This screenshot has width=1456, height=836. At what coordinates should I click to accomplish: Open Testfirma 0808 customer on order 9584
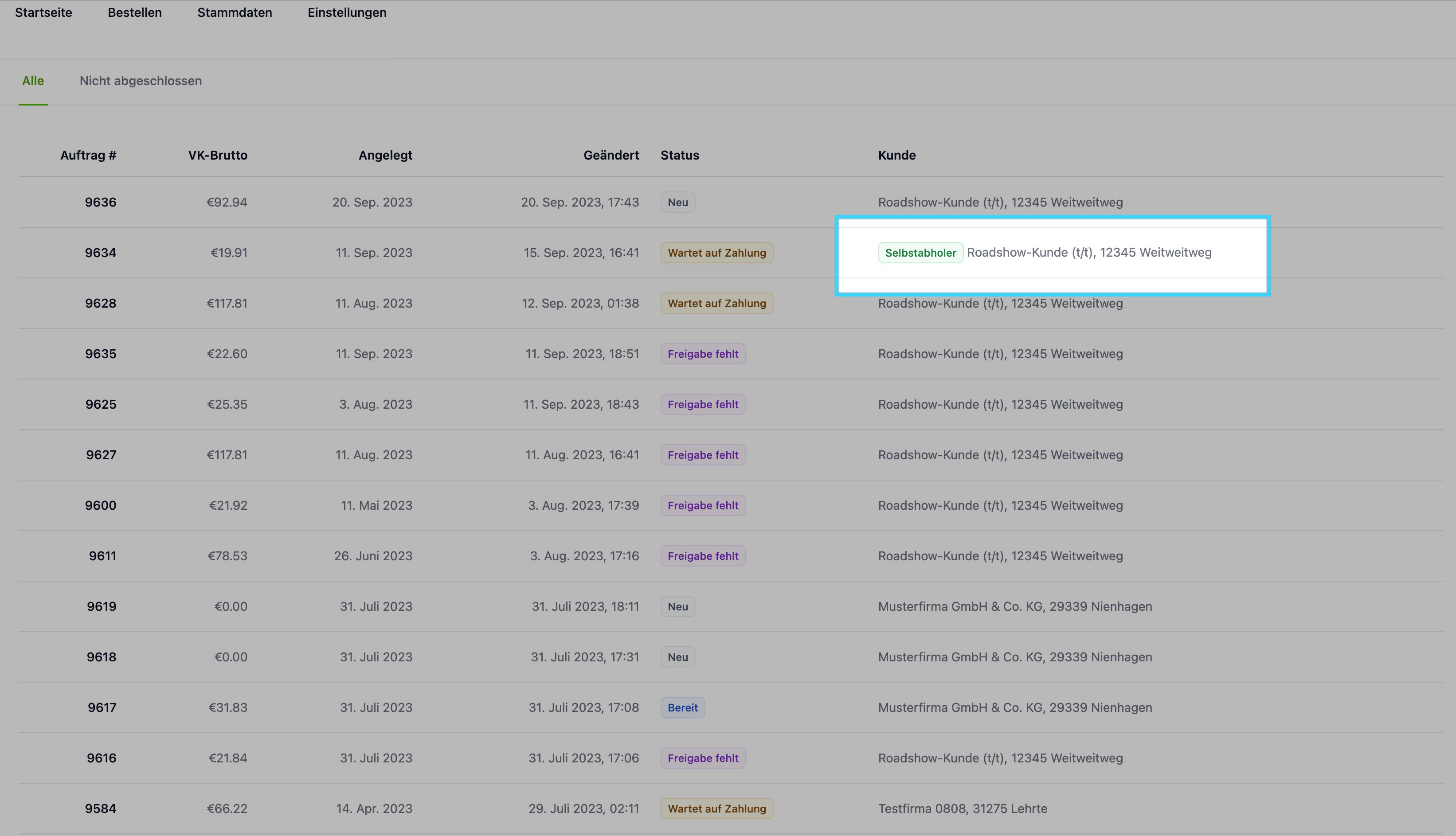coord(962,809)
